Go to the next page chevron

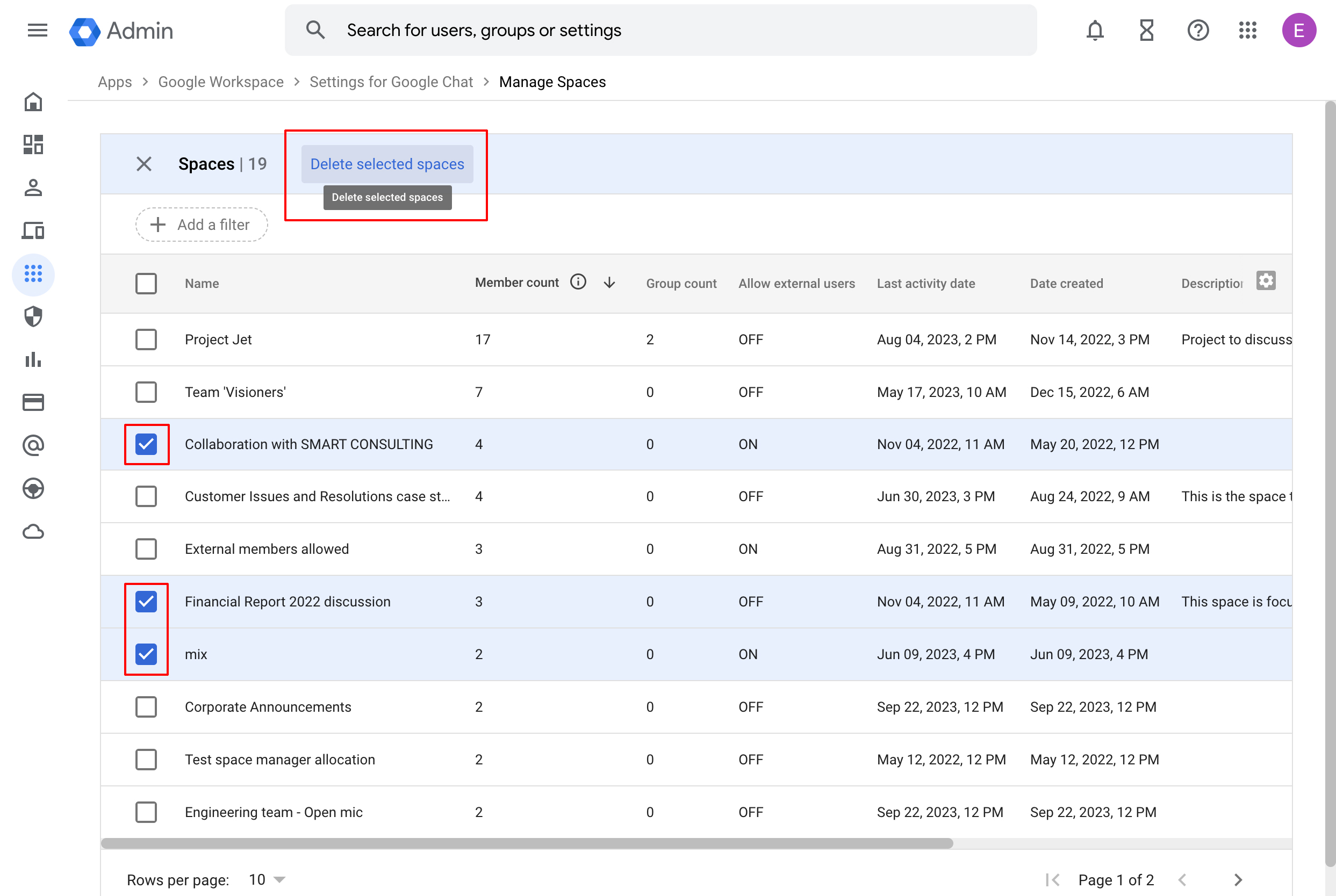[x=1238, y=879]
